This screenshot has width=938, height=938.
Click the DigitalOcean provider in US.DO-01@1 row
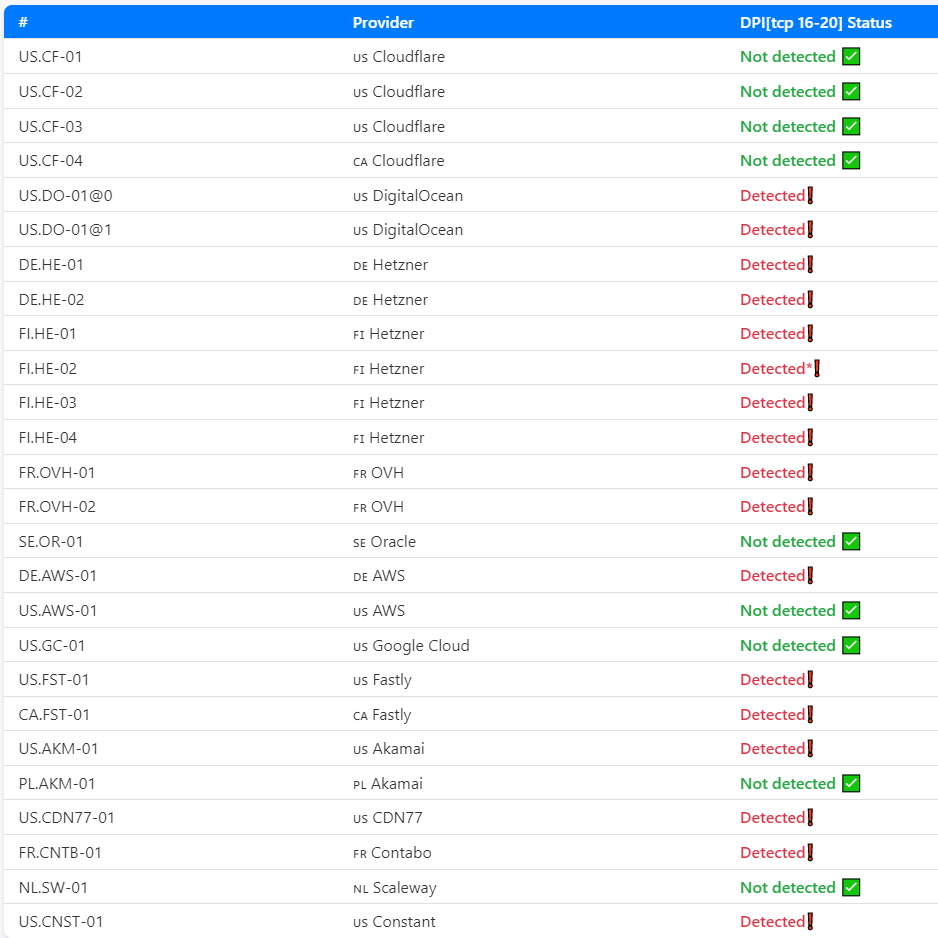(x=417, y=230)
